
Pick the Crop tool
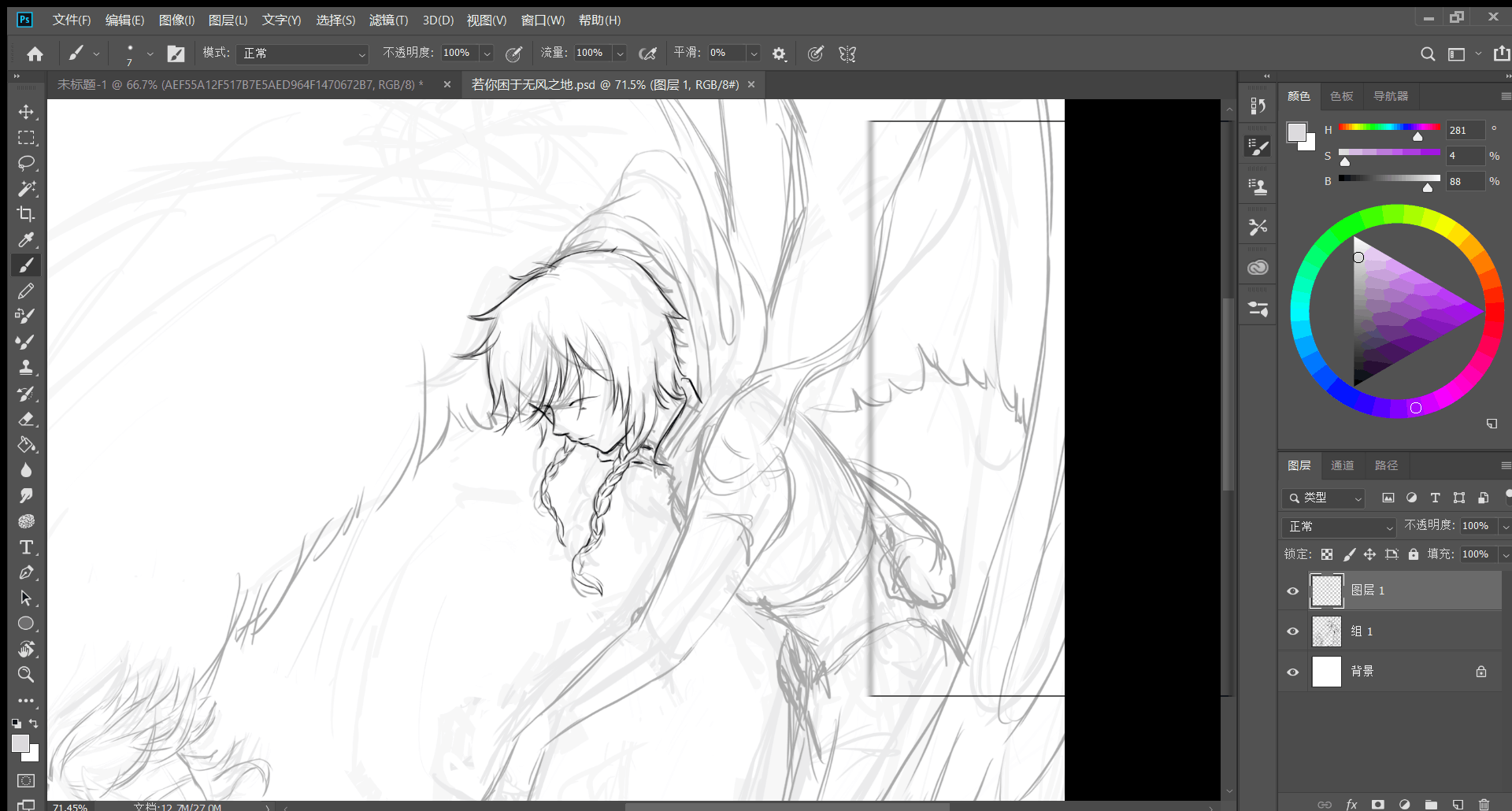pyautogui.click(x=26, y=214)
